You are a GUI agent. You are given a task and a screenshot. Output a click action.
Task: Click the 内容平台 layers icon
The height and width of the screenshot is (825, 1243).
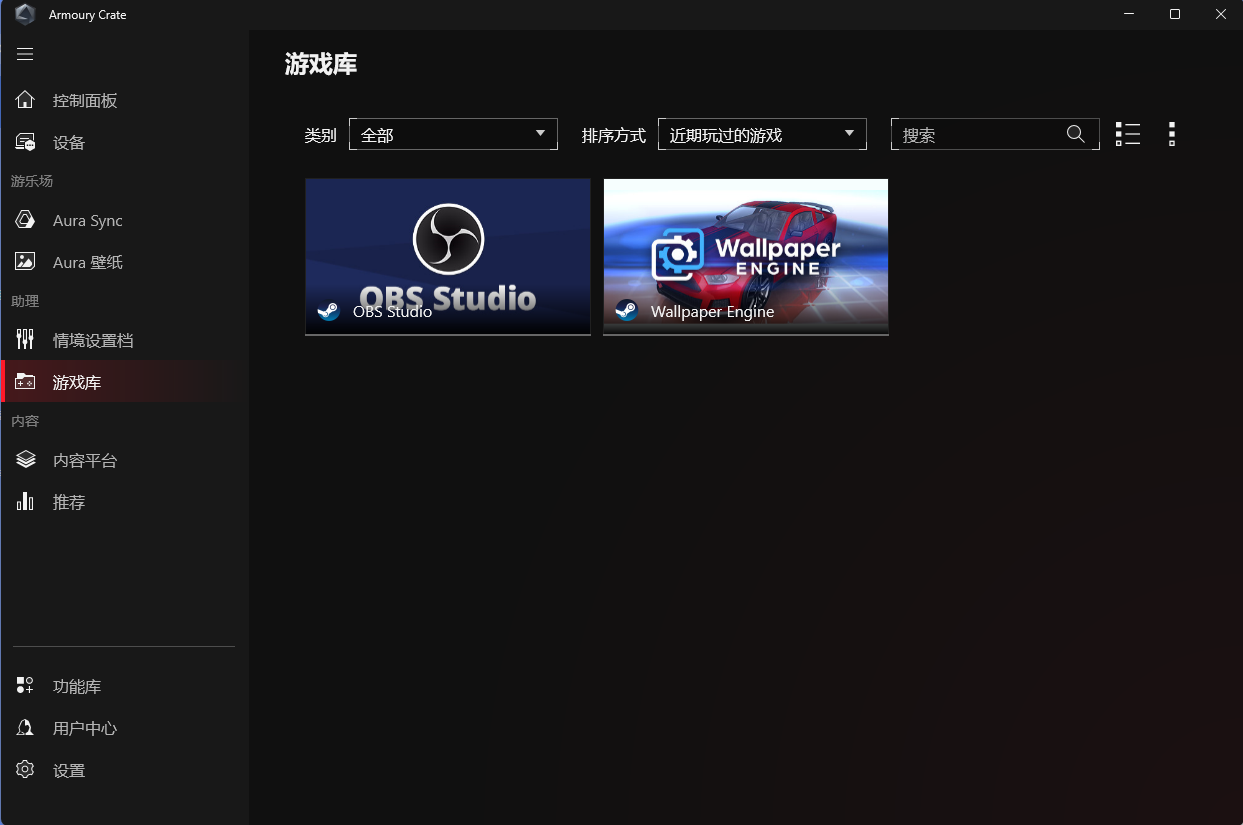coord(26,460)
